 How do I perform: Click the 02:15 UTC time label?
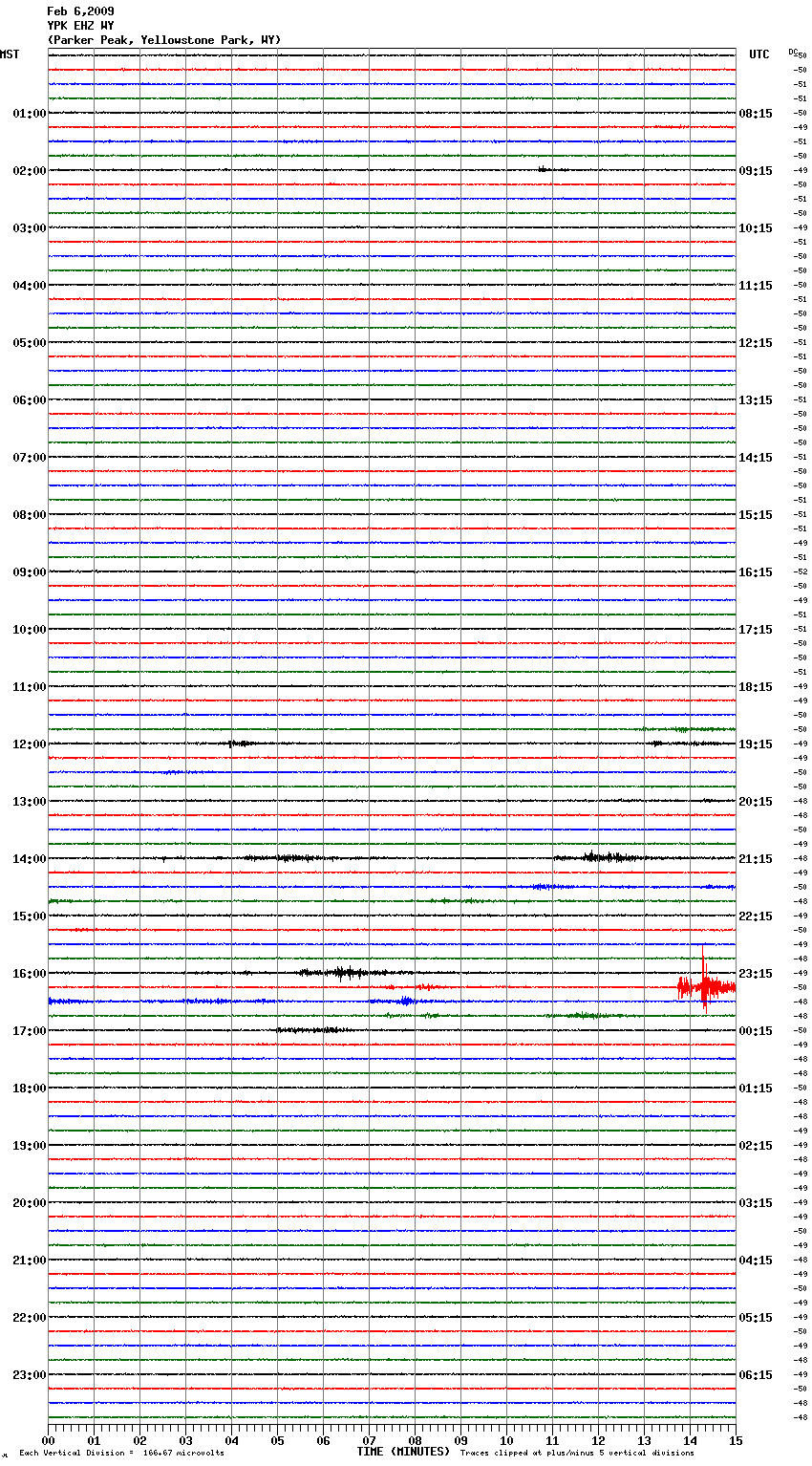pos(756,1146)
